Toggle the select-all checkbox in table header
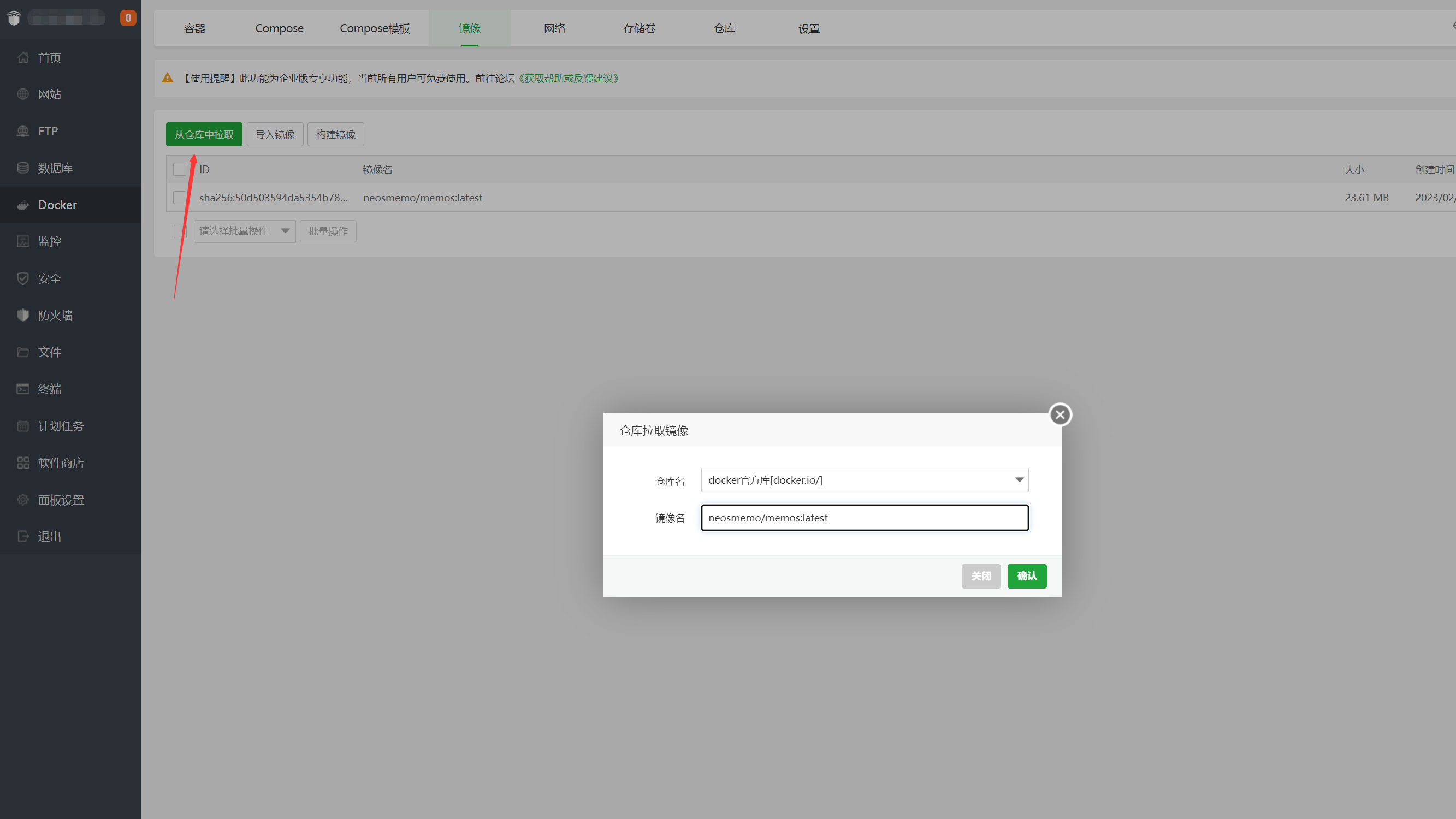Screen dimensions: 1456x819 [179, 169]
